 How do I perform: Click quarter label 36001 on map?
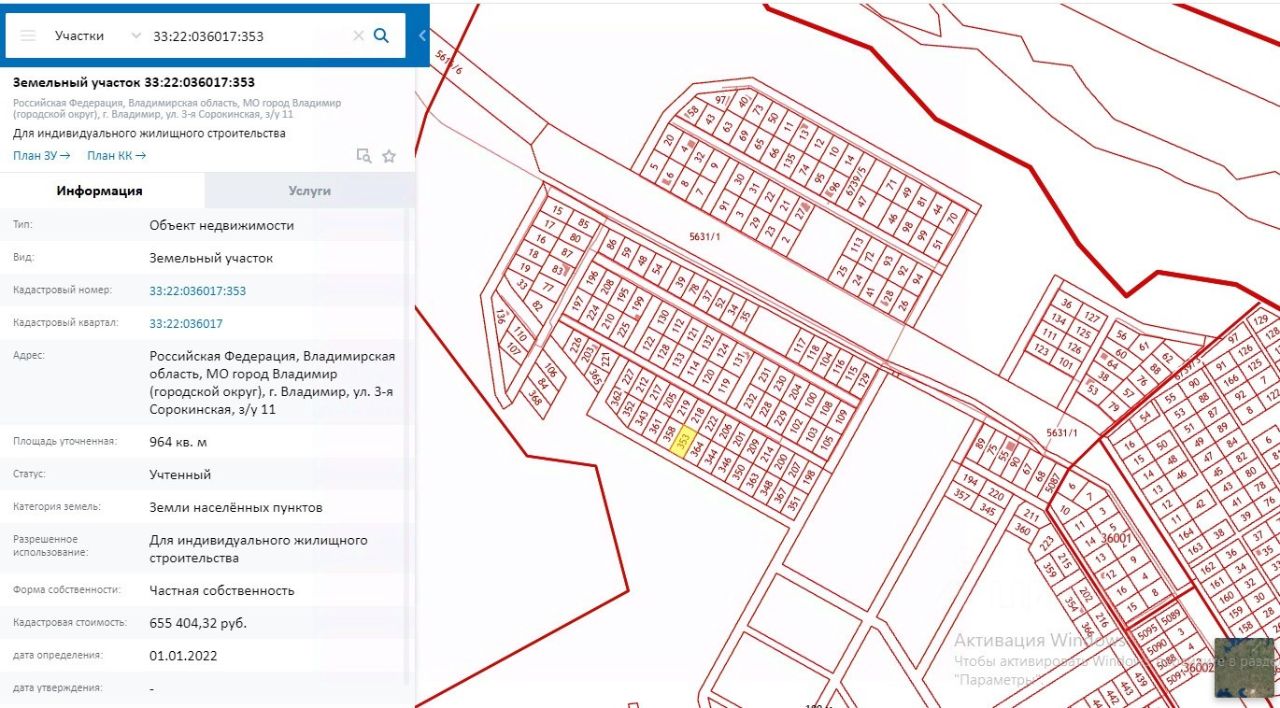(x=1115, y=538)
